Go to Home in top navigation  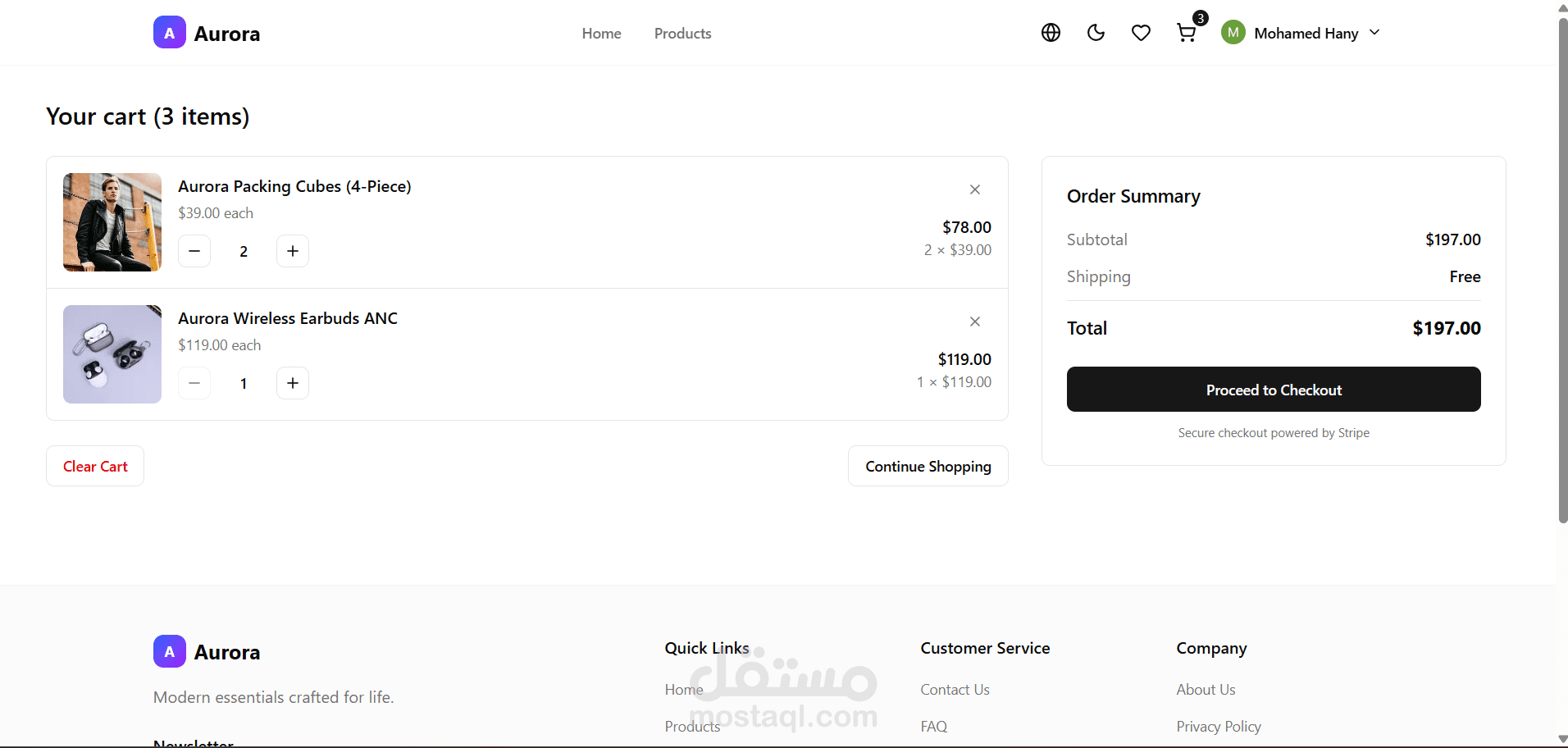(x=601, y=34)
